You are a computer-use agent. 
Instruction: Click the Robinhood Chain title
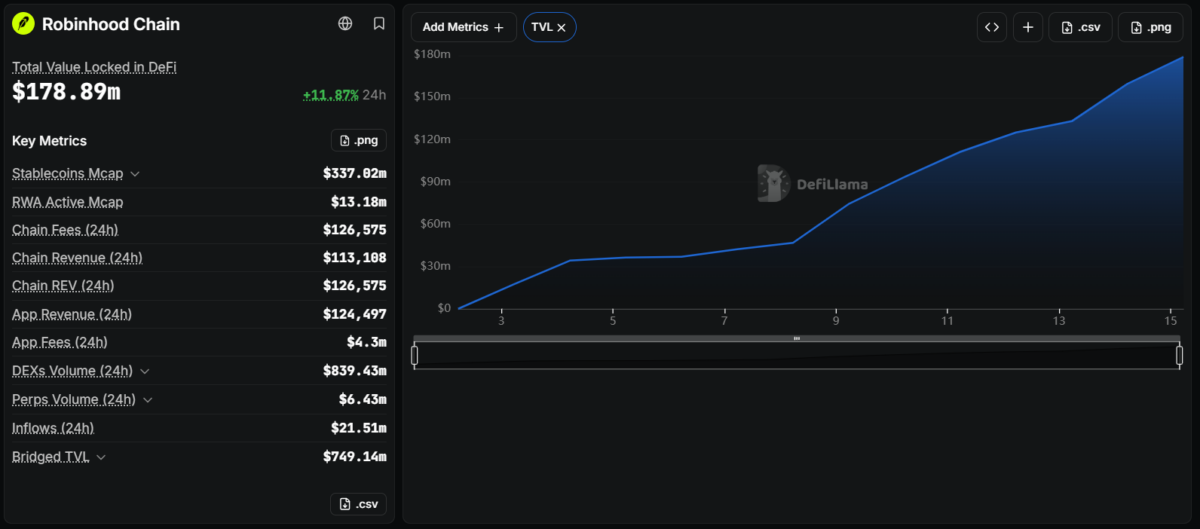[111, 24]
